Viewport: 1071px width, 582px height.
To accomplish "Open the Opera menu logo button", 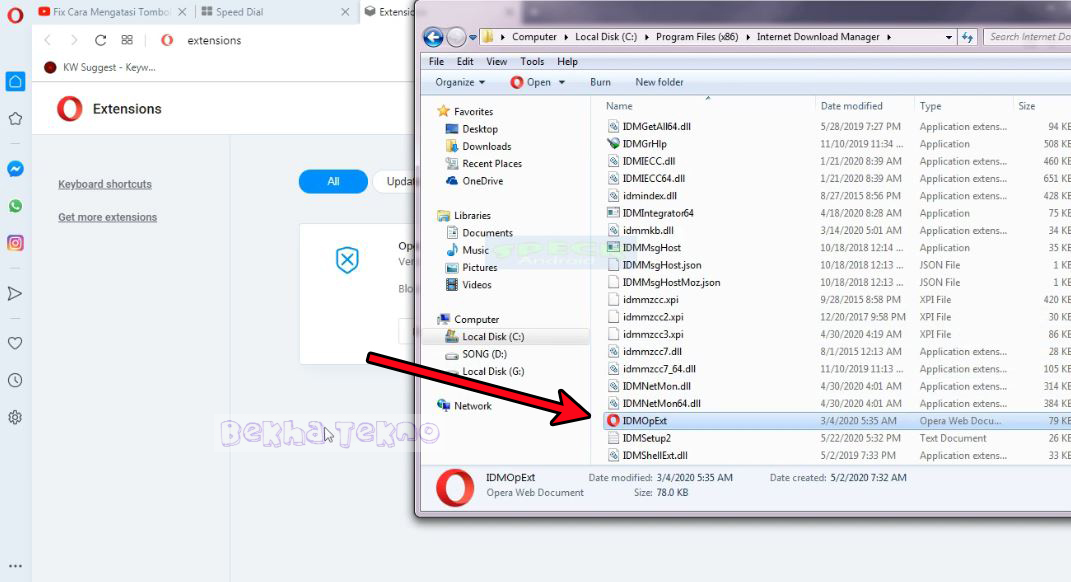I will [x=15, y=15].
